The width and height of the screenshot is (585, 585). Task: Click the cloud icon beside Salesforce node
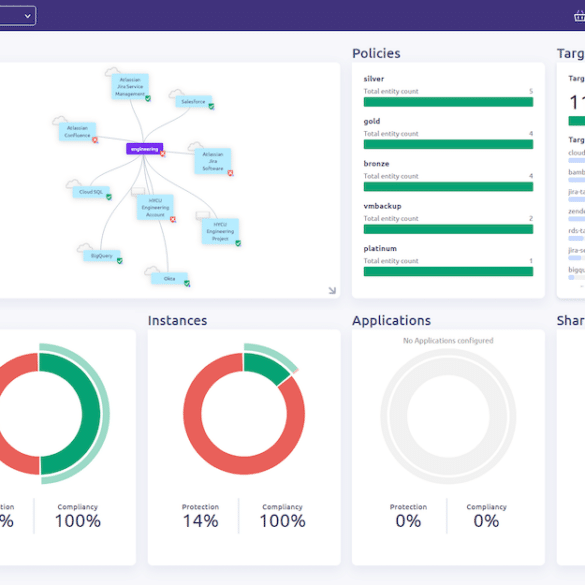click(x=176, y=93)
